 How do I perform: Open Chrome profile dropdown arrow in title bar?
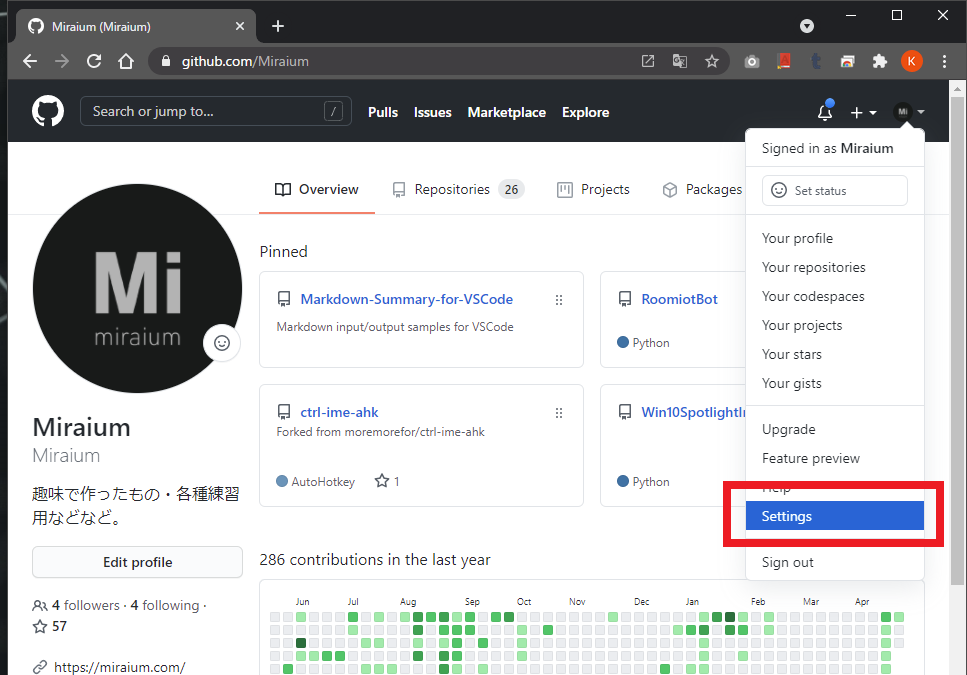coord(807,26)
